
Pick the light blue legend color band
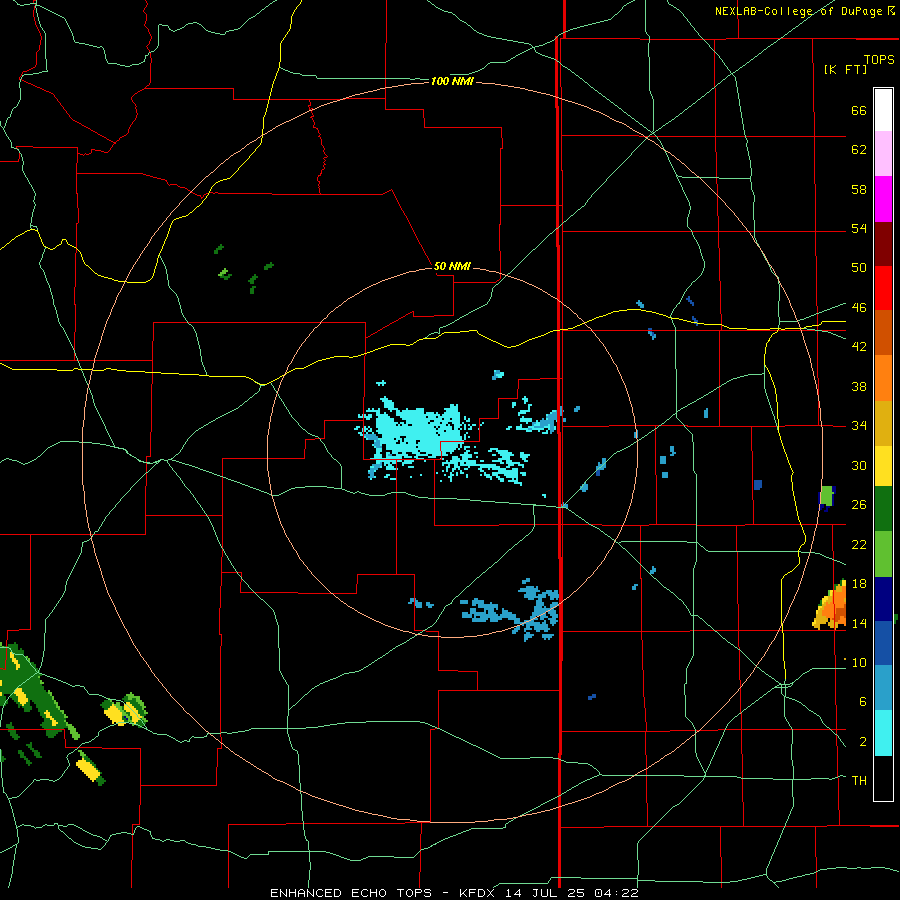pyautogui.click(x=883, y=688)
